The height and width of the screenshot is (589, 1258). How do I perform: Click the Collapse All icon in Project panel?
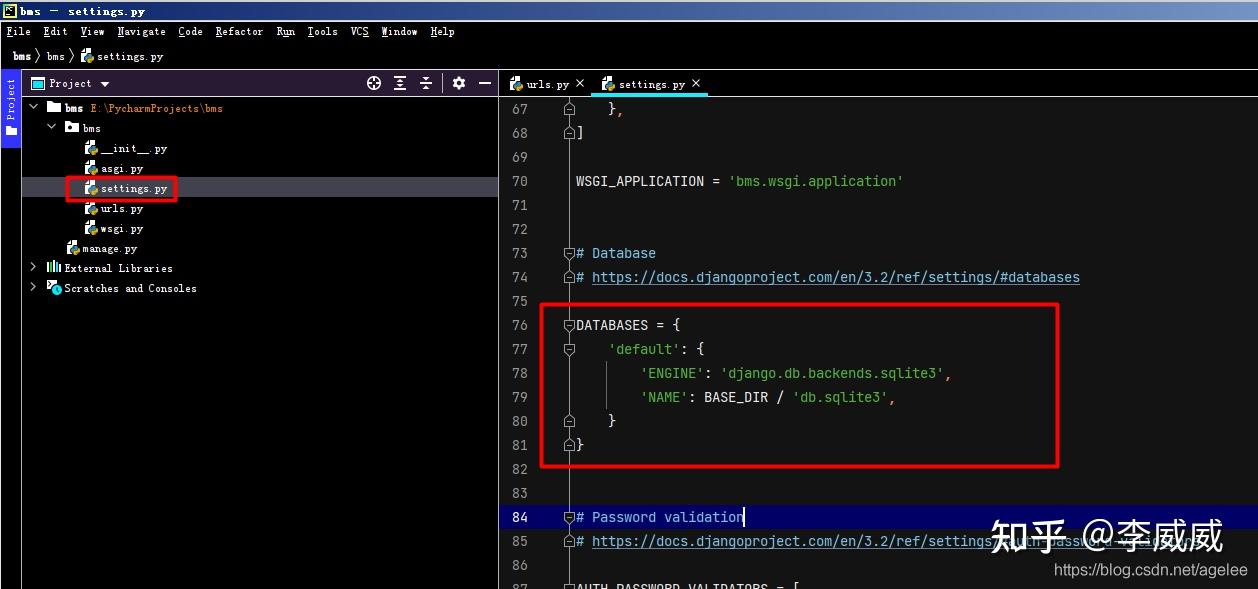[x=426, y=84]
